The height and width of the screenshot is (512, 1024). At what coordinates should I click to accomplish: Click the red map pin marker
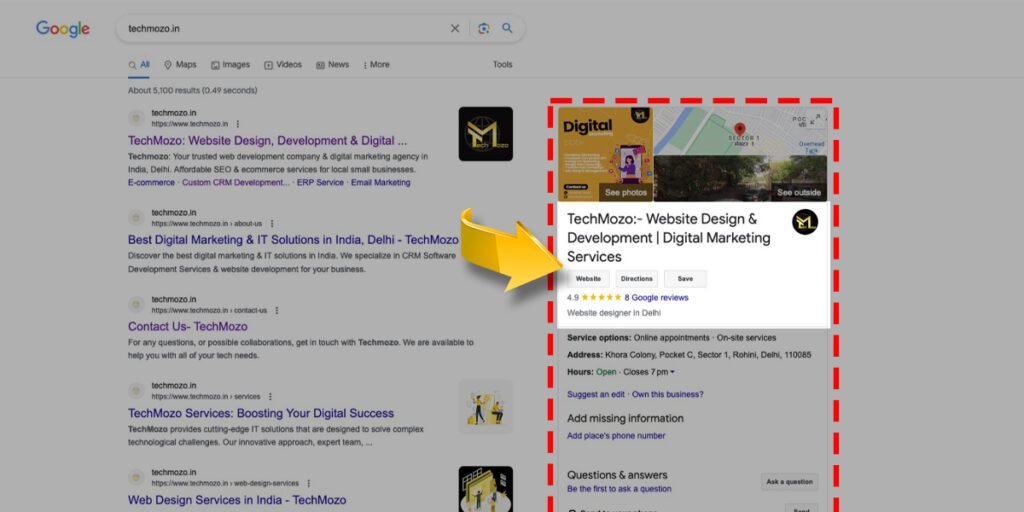click(x=739, y=129)
